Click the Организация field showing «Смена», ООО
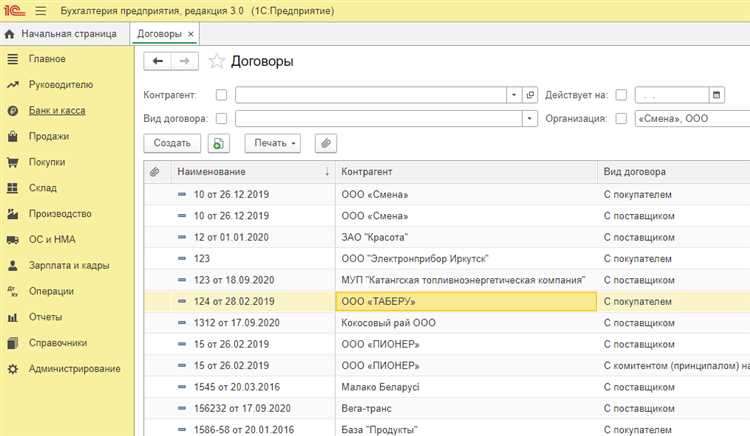This screenshot has height=436, width=750. 692,119
